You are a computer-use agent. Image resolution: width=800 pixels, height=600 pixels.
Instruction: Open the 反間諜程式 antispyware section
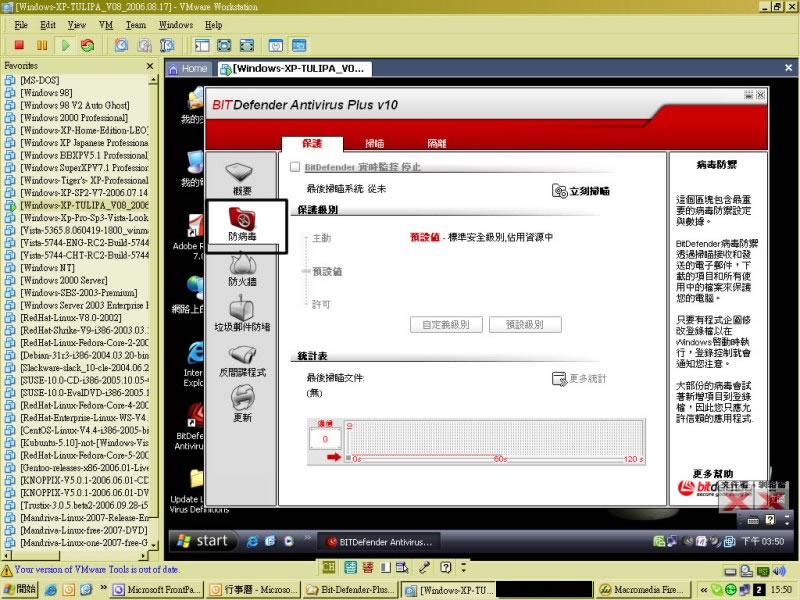(x=242, y=360)
